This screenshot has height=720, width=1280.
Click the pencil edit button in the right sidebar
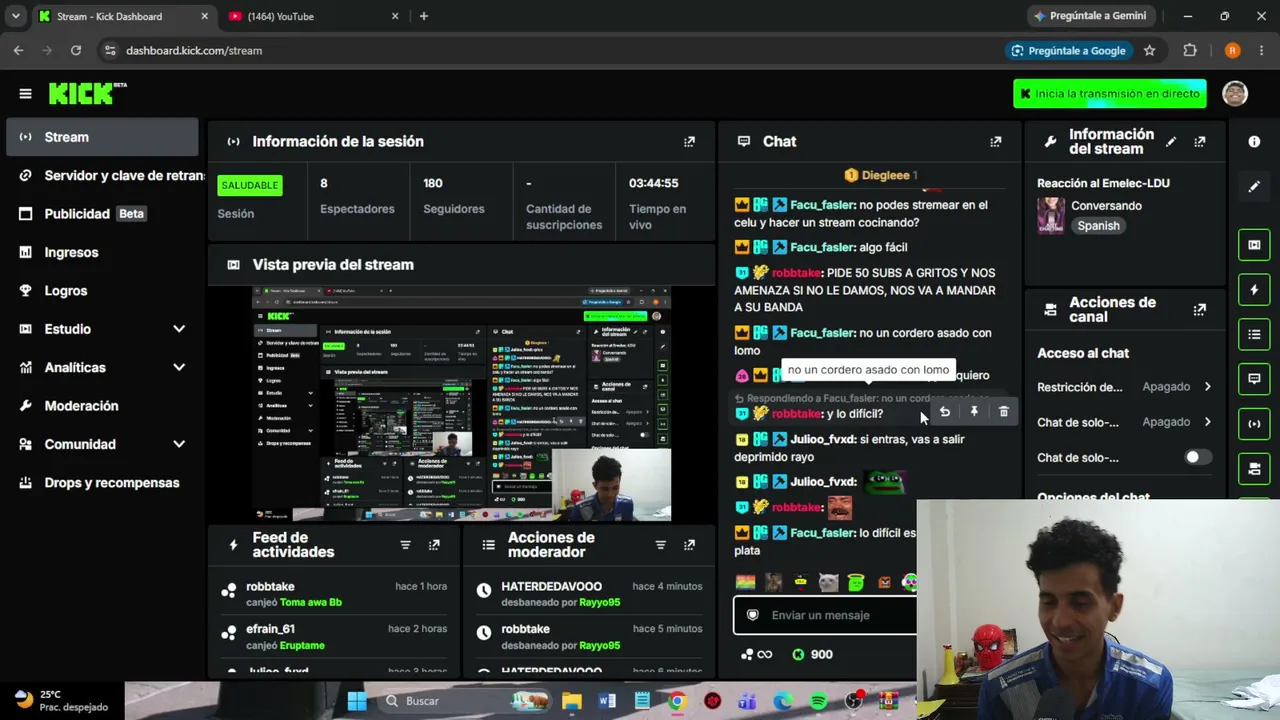pos(1254,186)
